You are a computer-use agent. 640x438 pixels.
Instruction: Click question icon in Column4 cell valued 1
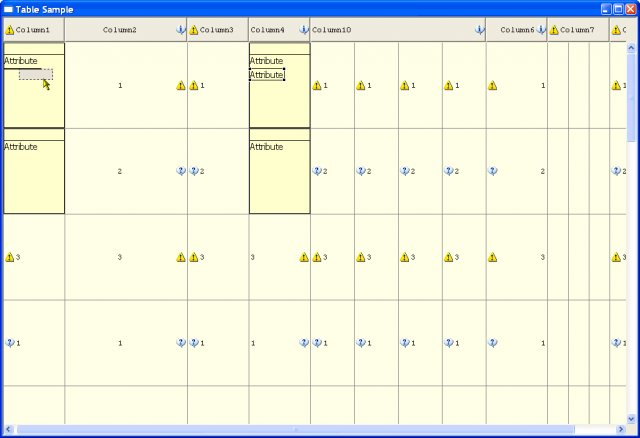pos(304,343)
